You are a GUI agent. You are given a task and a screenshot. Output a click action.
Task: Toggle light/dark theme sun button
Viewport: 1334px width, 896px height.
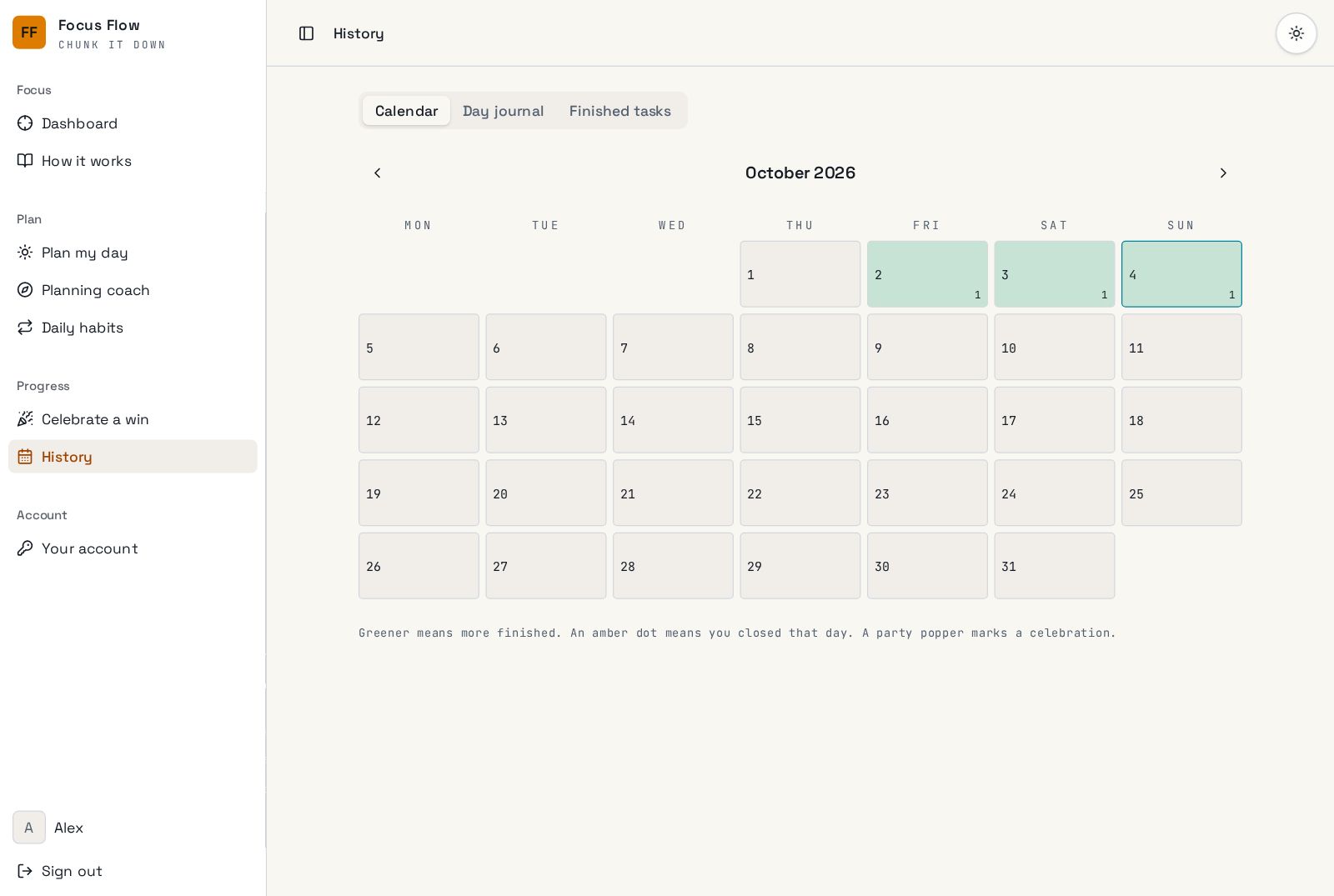click(x=1296, y=33)
